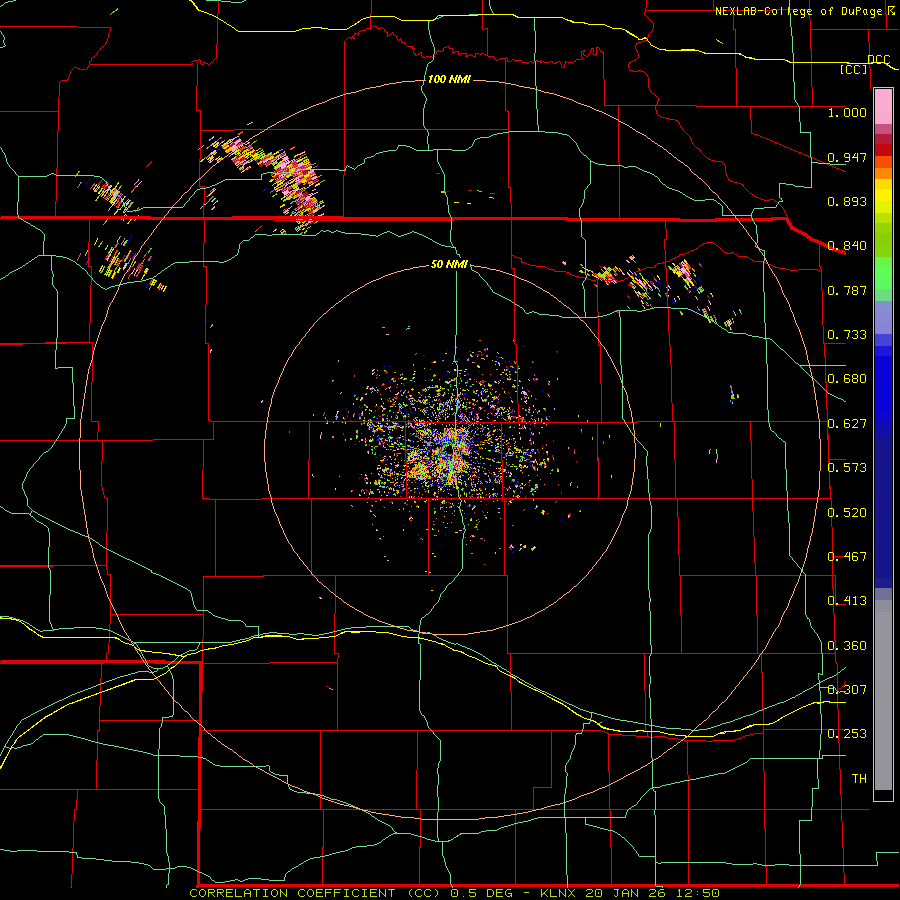The height and width of the screenshot is (900, 900).
Task: Click the 0.627 legend value
Action: [x=847, y=424]
